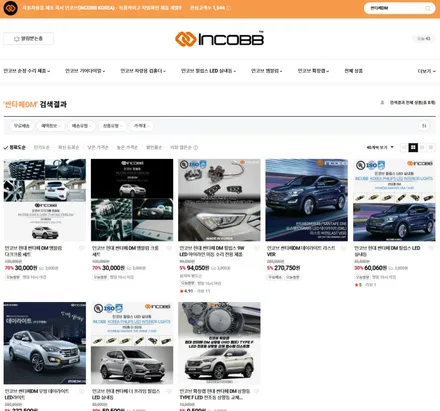Select the grid view icon
The image size is (440, 411).
coord(413,147)
